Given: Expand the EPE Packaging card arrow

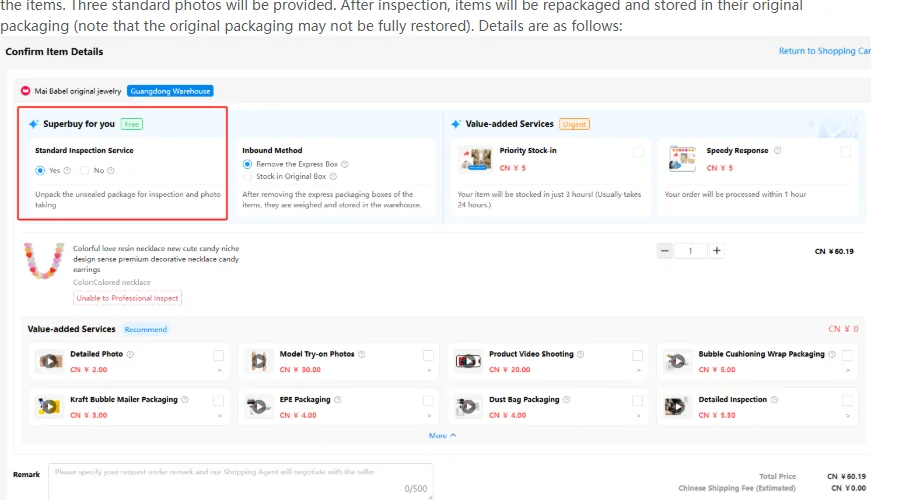Looking at the screenshot, I should pos(429,416).
